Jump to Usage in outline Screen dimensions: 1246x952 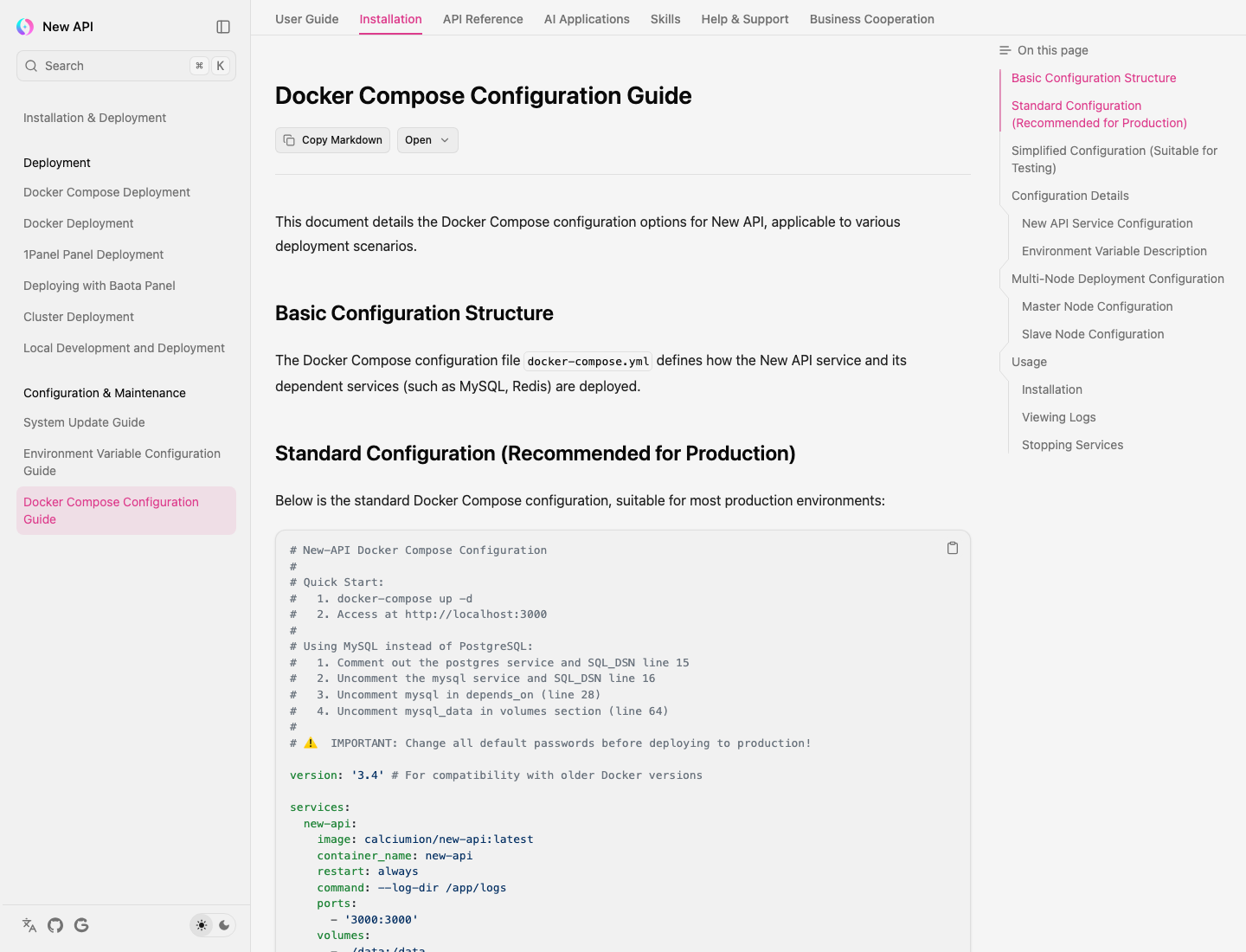coord(1029,362)
